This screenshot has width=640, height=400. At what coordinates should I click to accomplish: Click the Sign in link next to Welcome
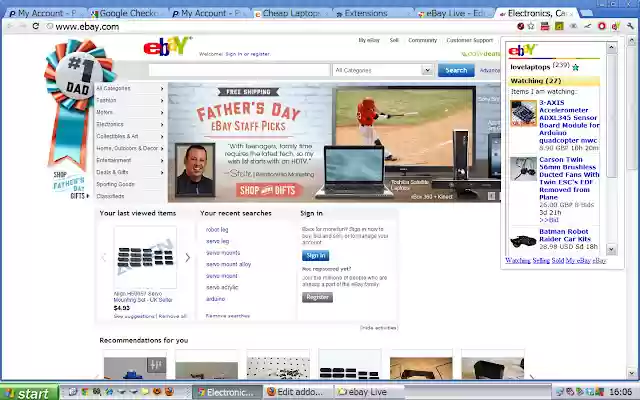click(x=233, y=54)
